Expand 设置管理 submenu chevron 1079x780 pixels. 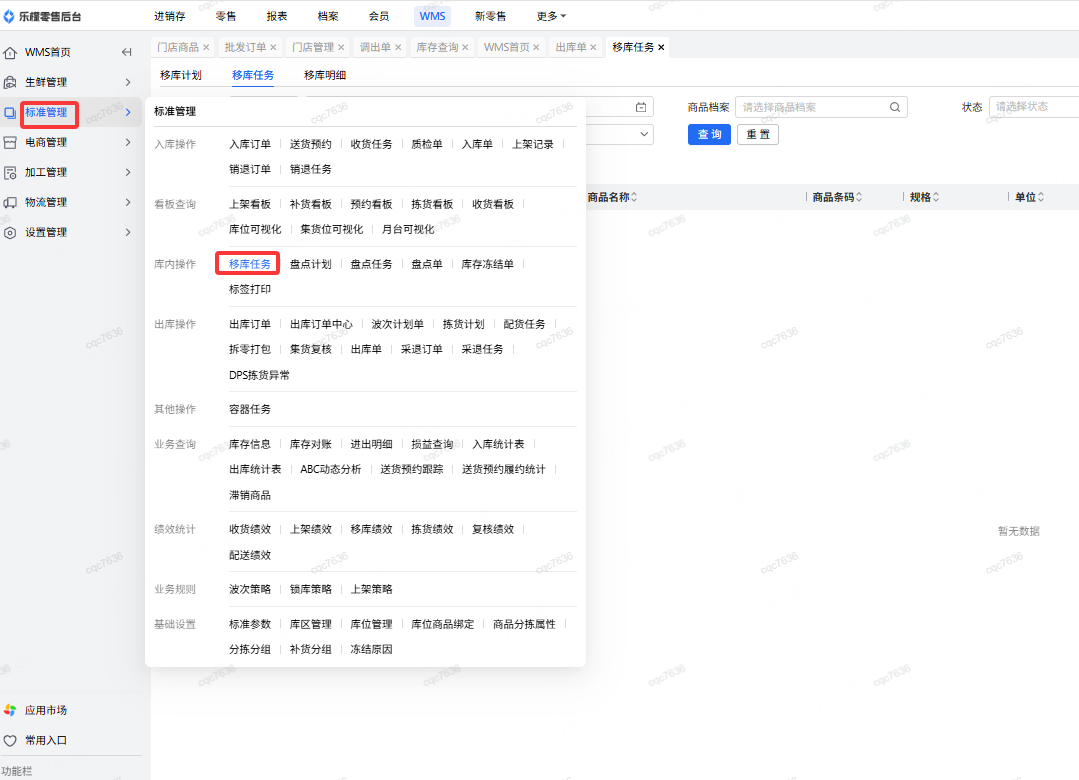tap(128, 233)
